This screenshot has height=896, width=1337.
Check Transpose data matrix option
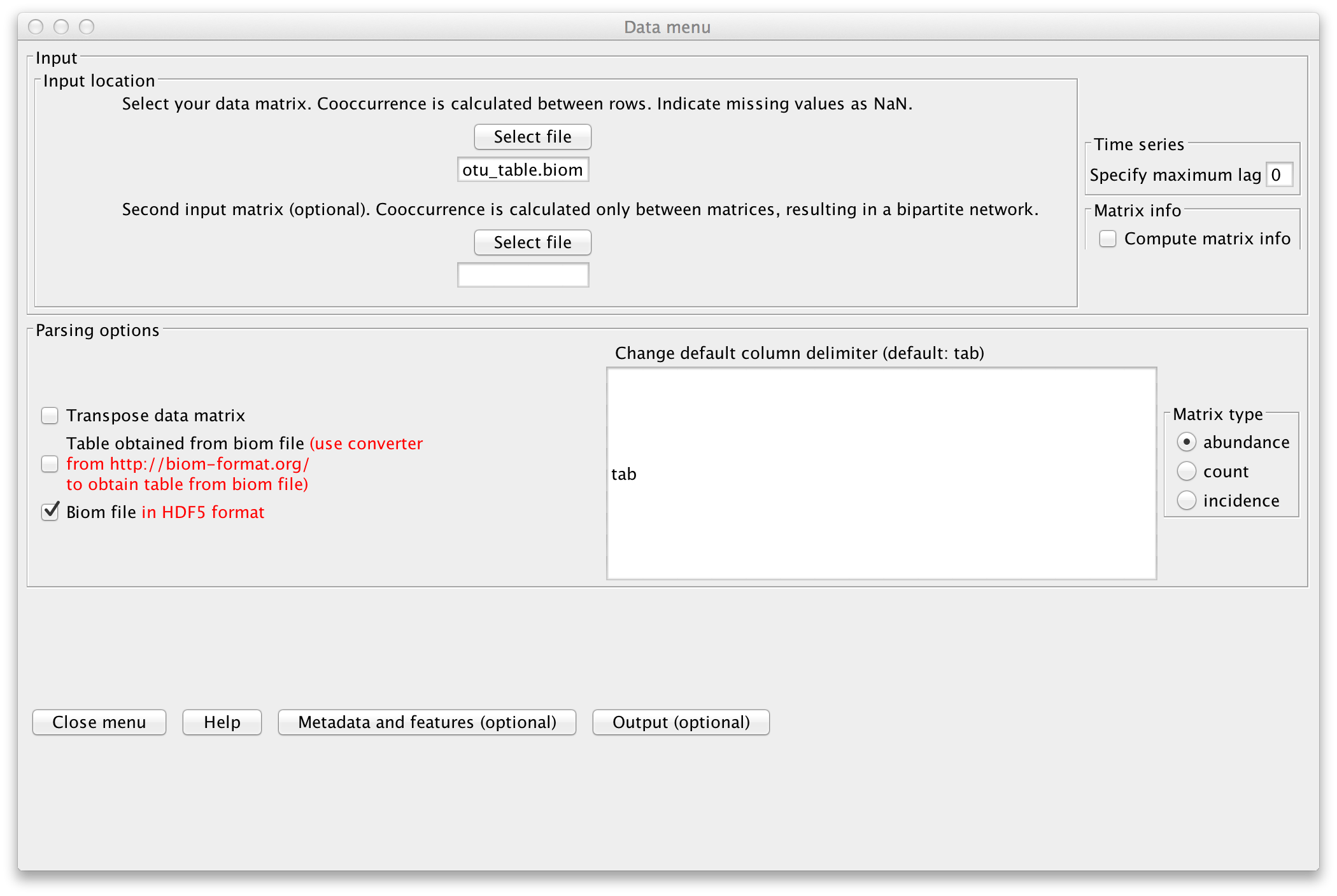pos(50,416)
